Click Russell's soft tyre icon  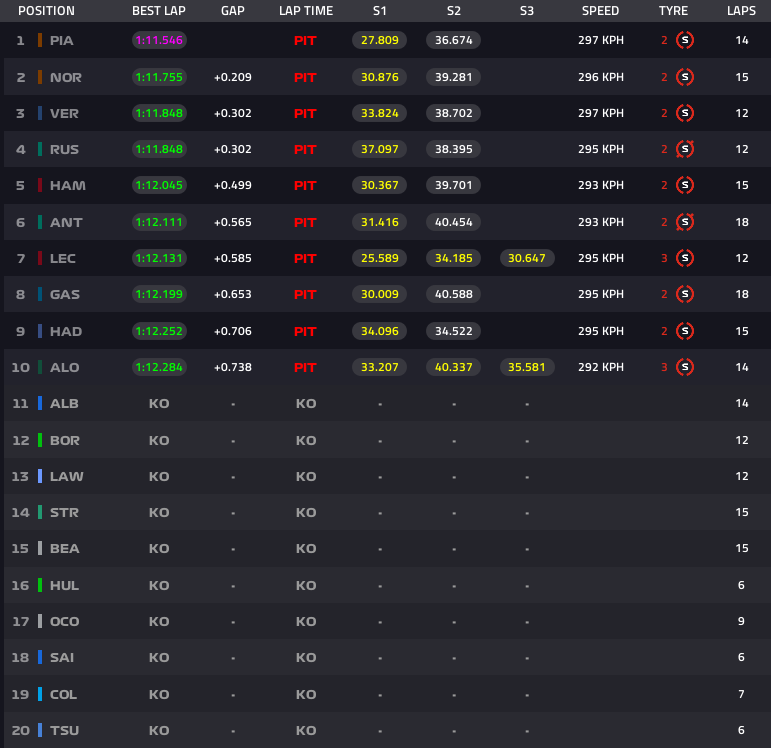(x=684, y=149)
